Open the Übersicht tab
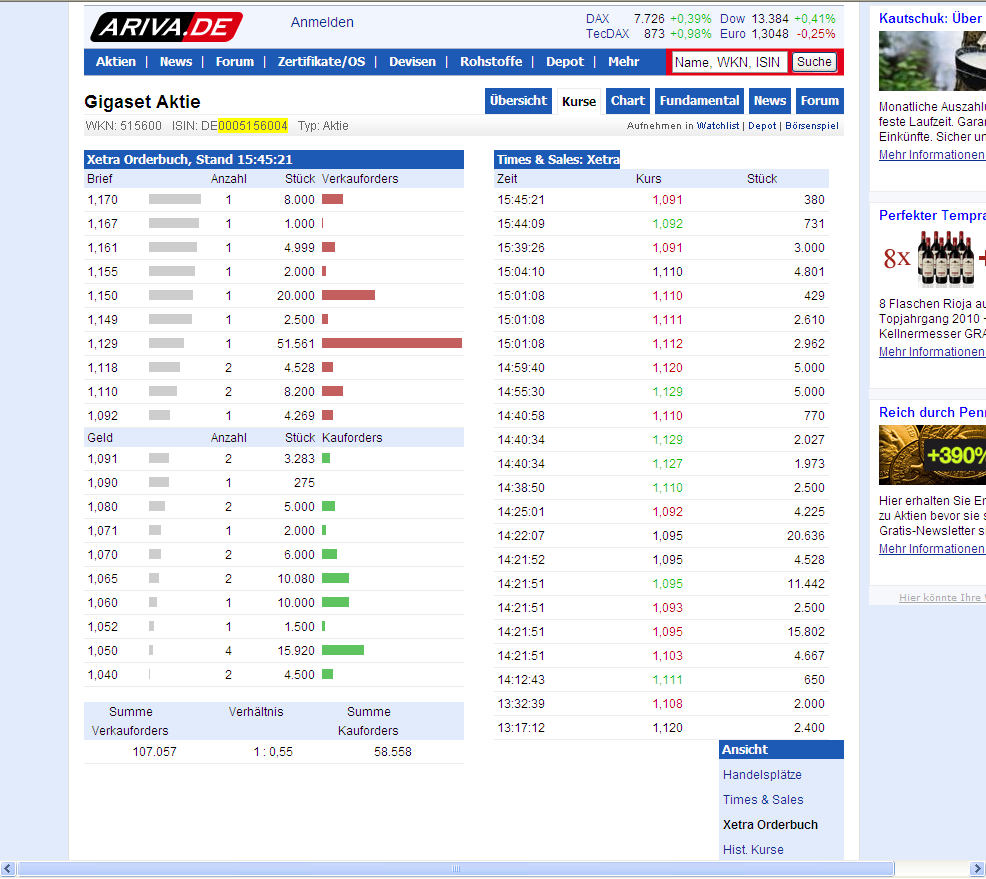The width and height of the screenshot is (986, 879). 519,101
